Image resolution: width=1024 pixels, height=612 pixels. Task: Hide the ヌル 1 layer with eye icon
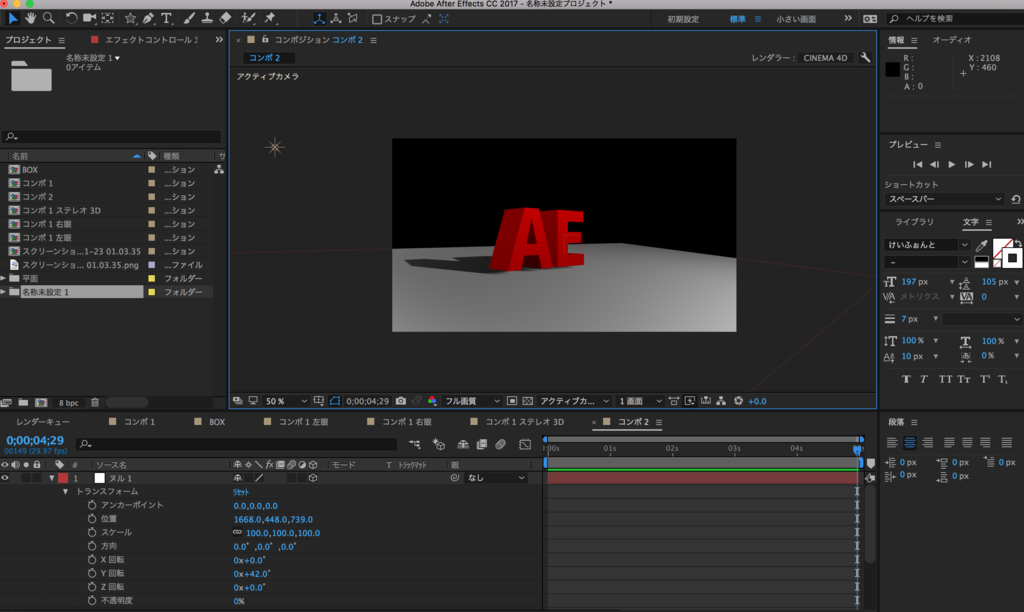coord(5,478)
